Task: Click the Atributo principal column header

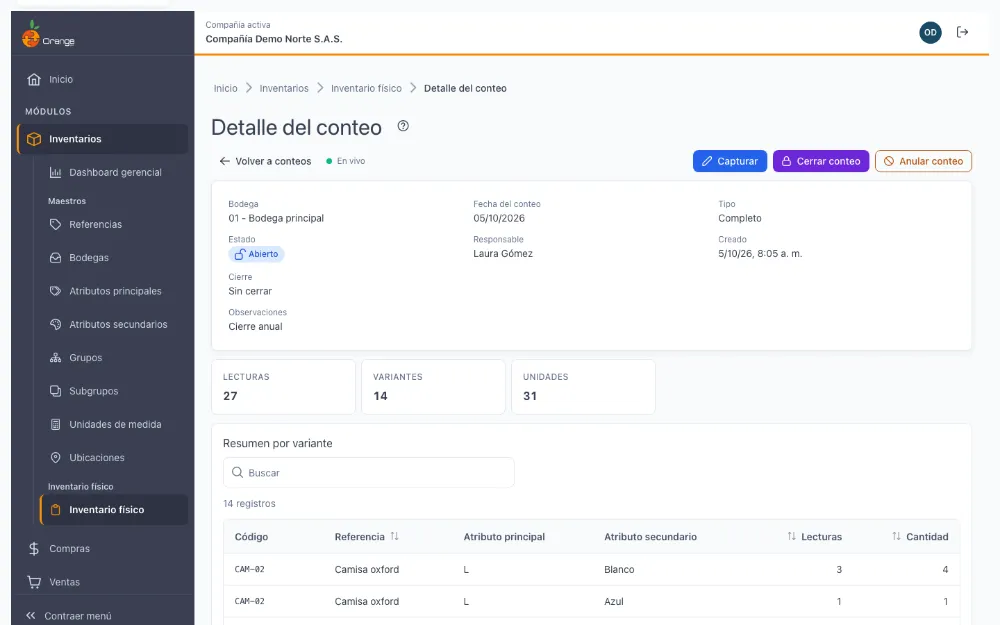Action: point(504,537)
